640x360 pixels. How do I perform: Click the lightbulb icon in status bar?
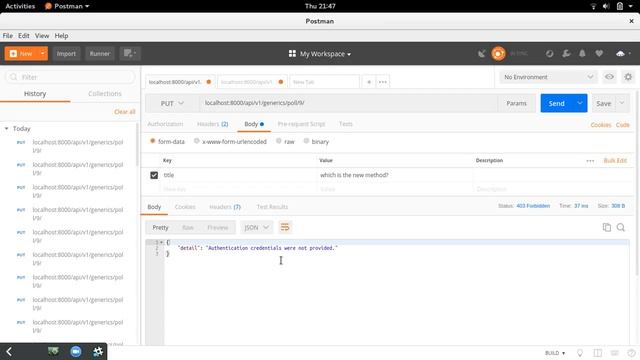tap(580, 353)
